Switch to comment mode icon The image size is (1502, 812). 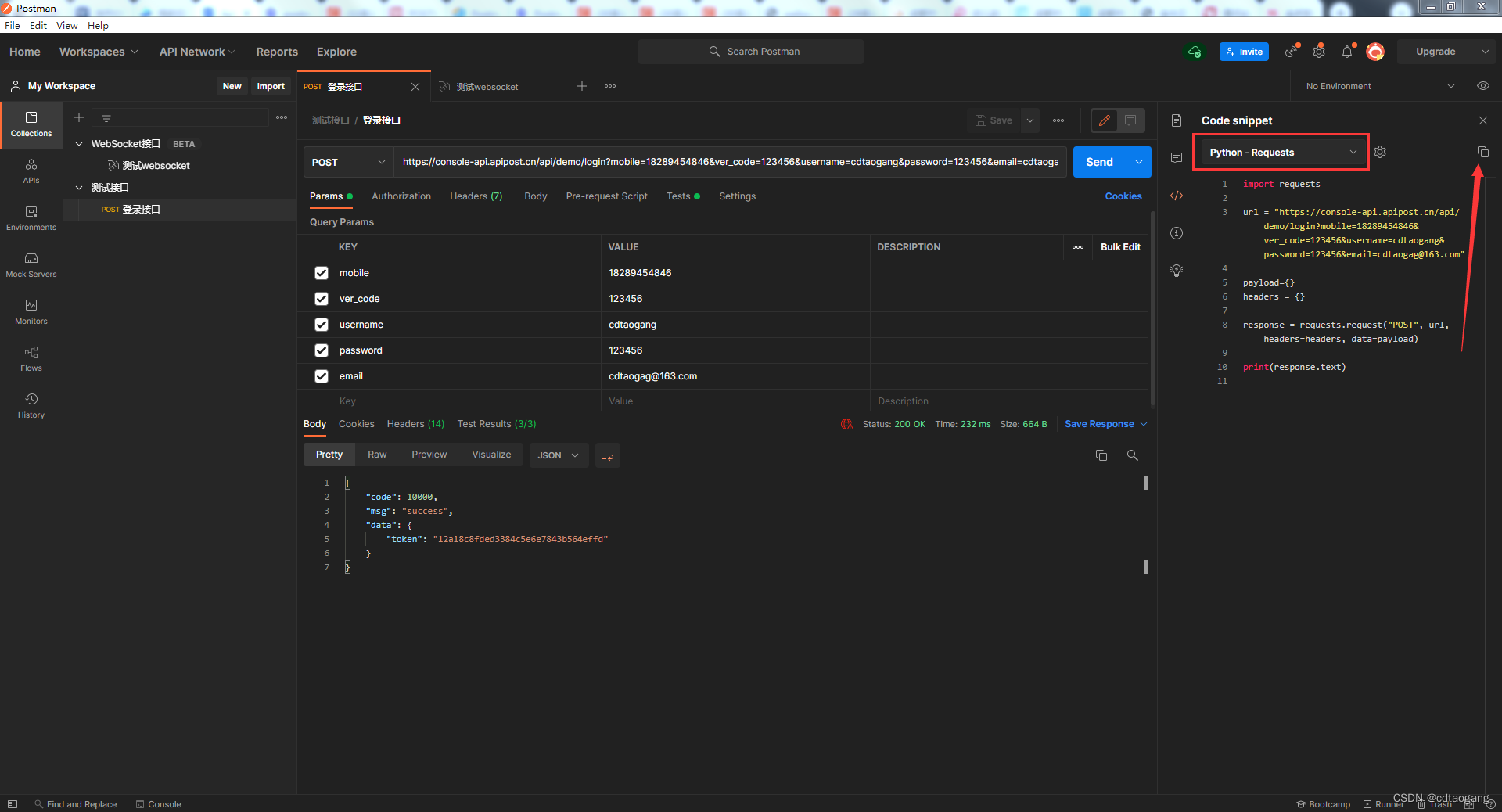1130,120
